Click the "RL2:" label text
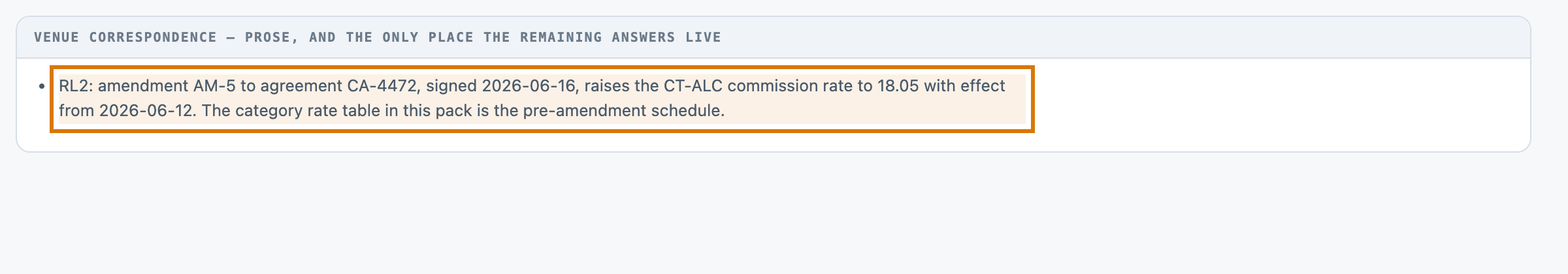The image size is (1568, 274). [76, 86]
